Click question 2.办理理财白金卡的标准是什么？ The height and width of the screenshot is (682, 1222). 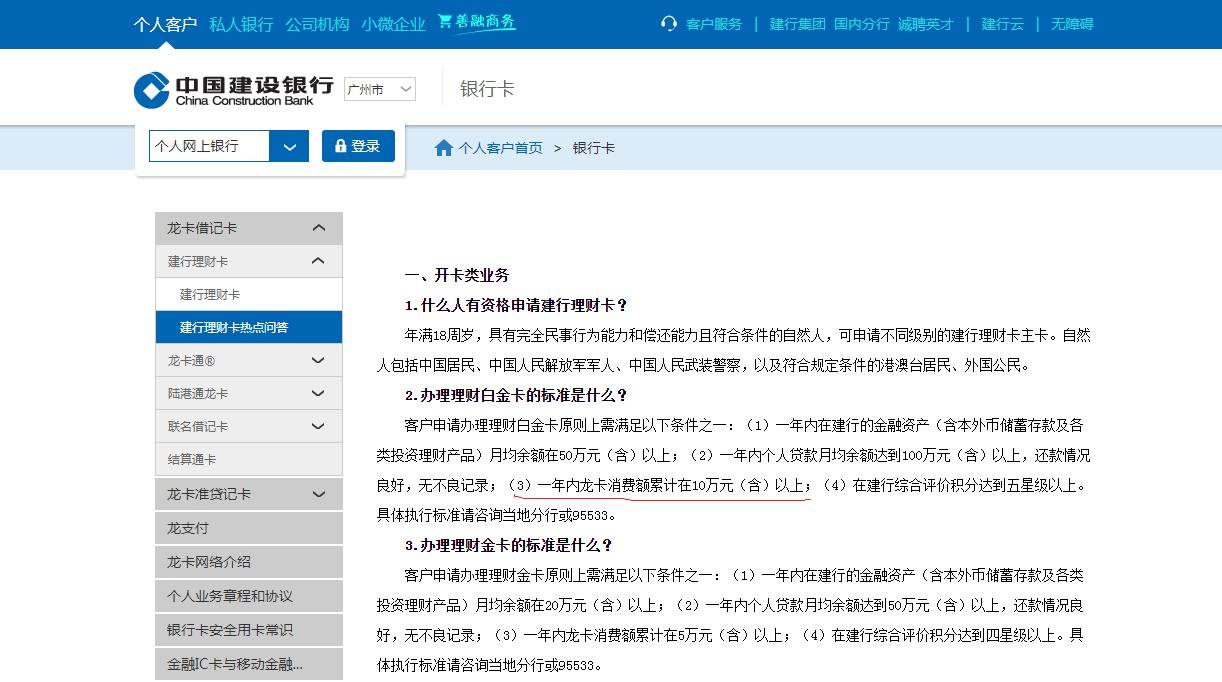[x=516, y=395]
